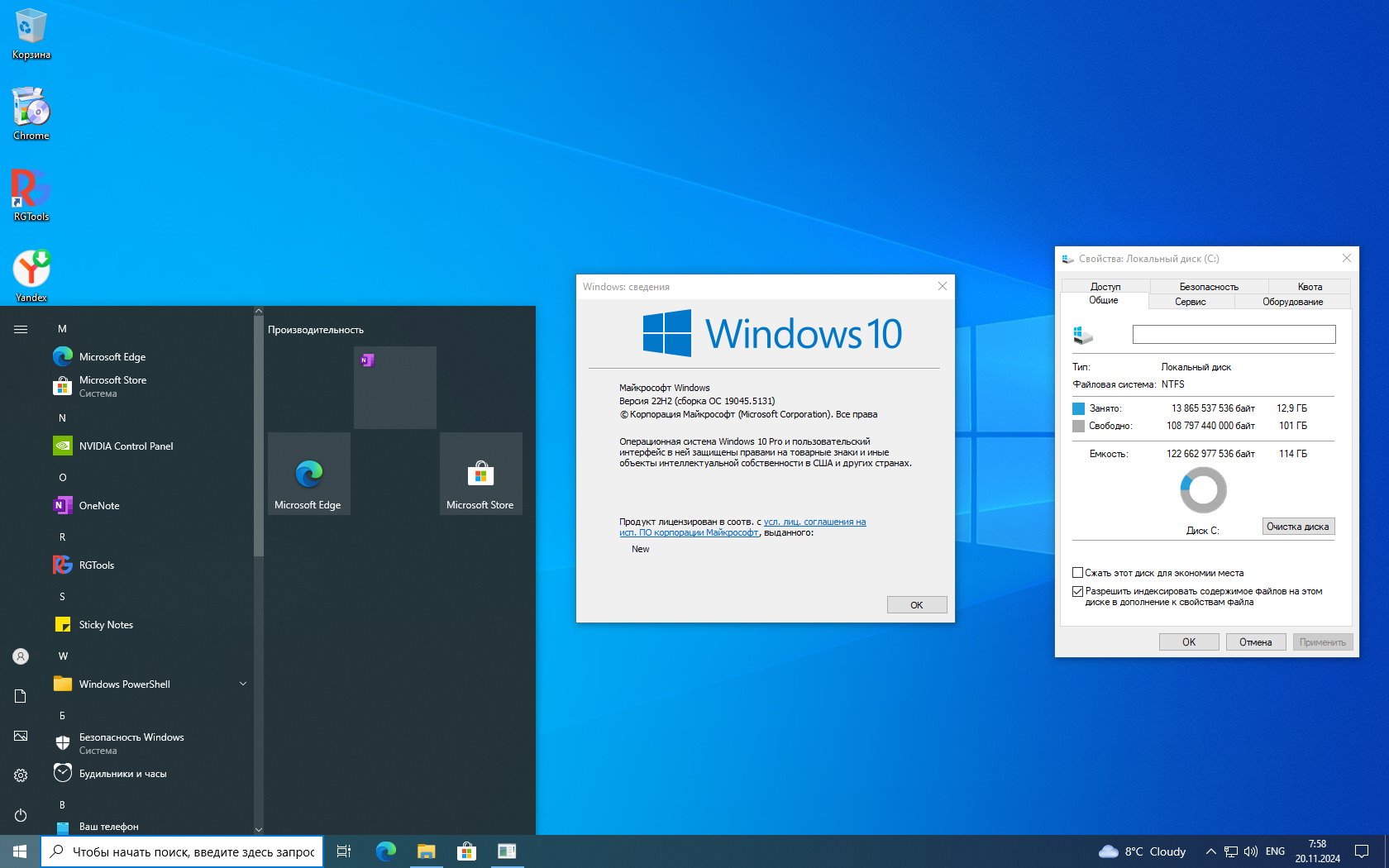The image size is (1389, 868).
Task: Show hidden system tray icons
Action: 1210,851
